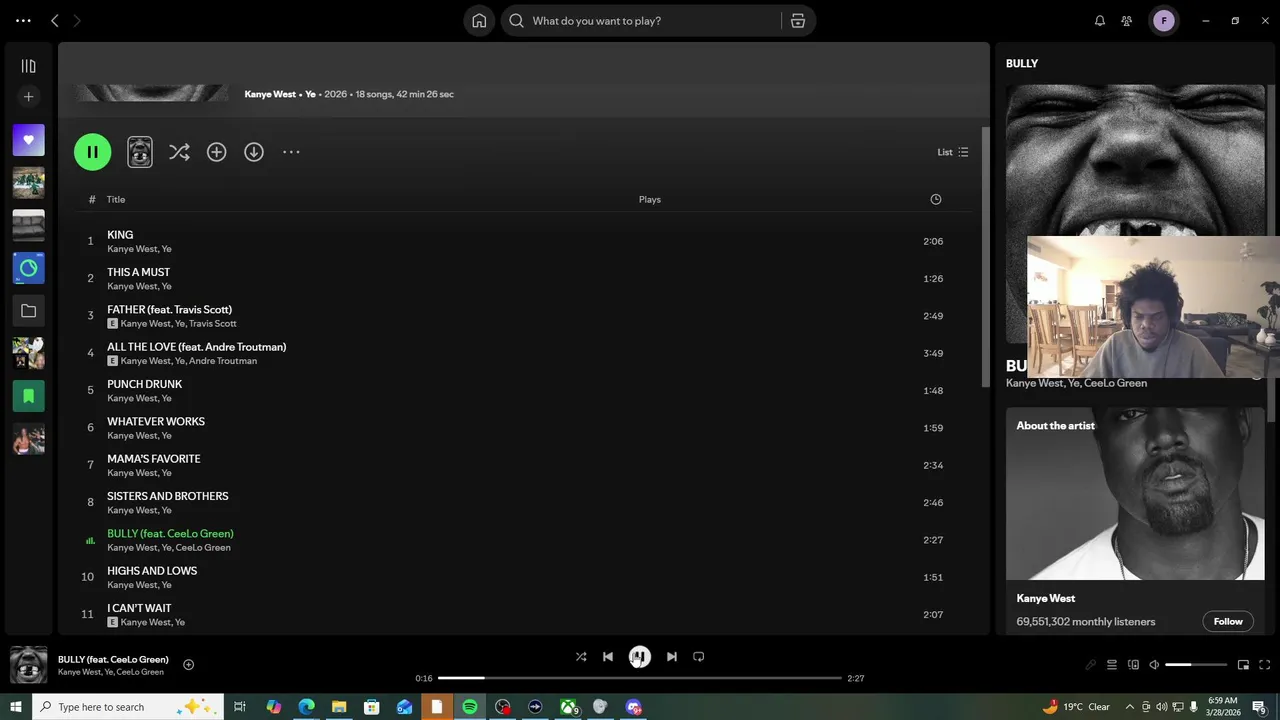Go back with the left arrow
1280x720 pixels.
pyautogui.click(x=55, y=21)
